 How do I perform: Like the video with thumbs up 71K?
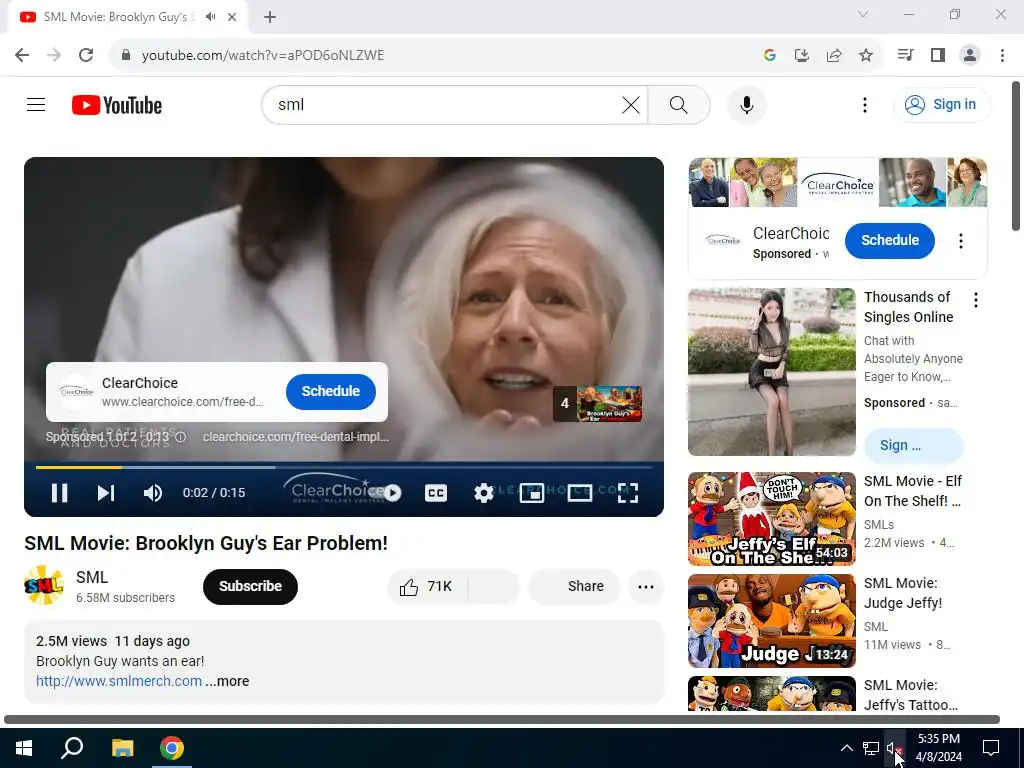click(x=427, y=586)
